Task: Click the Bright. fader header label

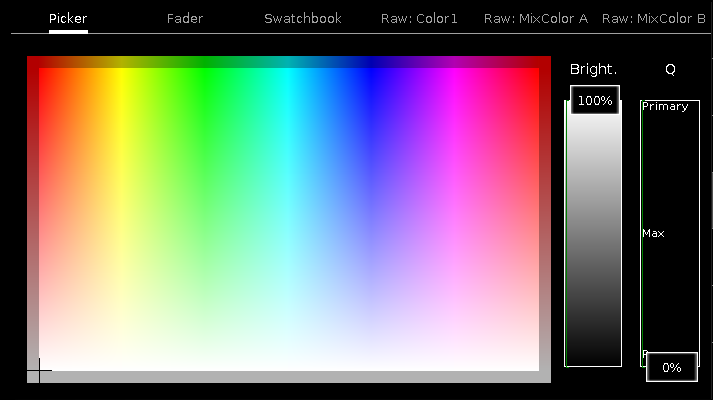Action: tap(593, 70)
